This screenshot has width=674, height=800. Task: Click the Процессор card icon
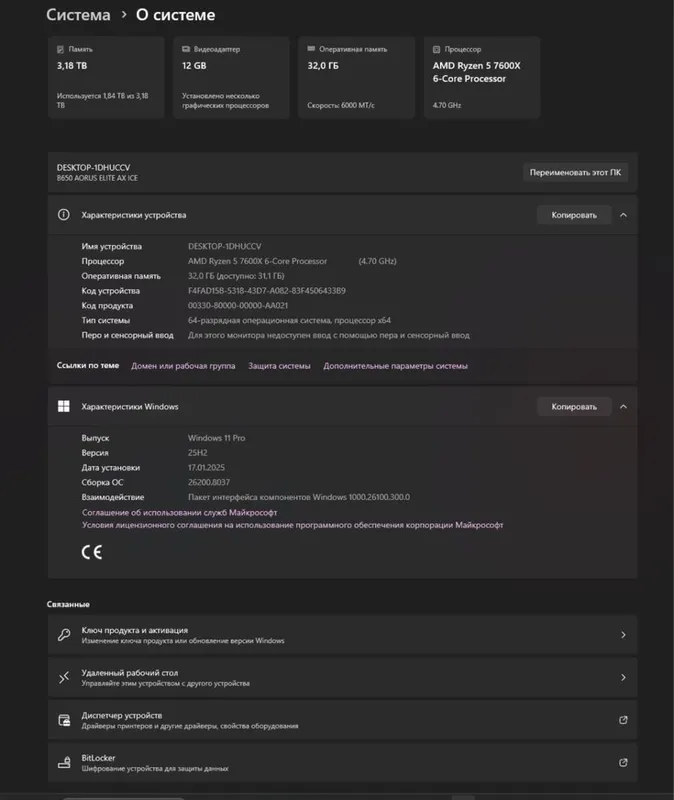[x=436, y=49]
